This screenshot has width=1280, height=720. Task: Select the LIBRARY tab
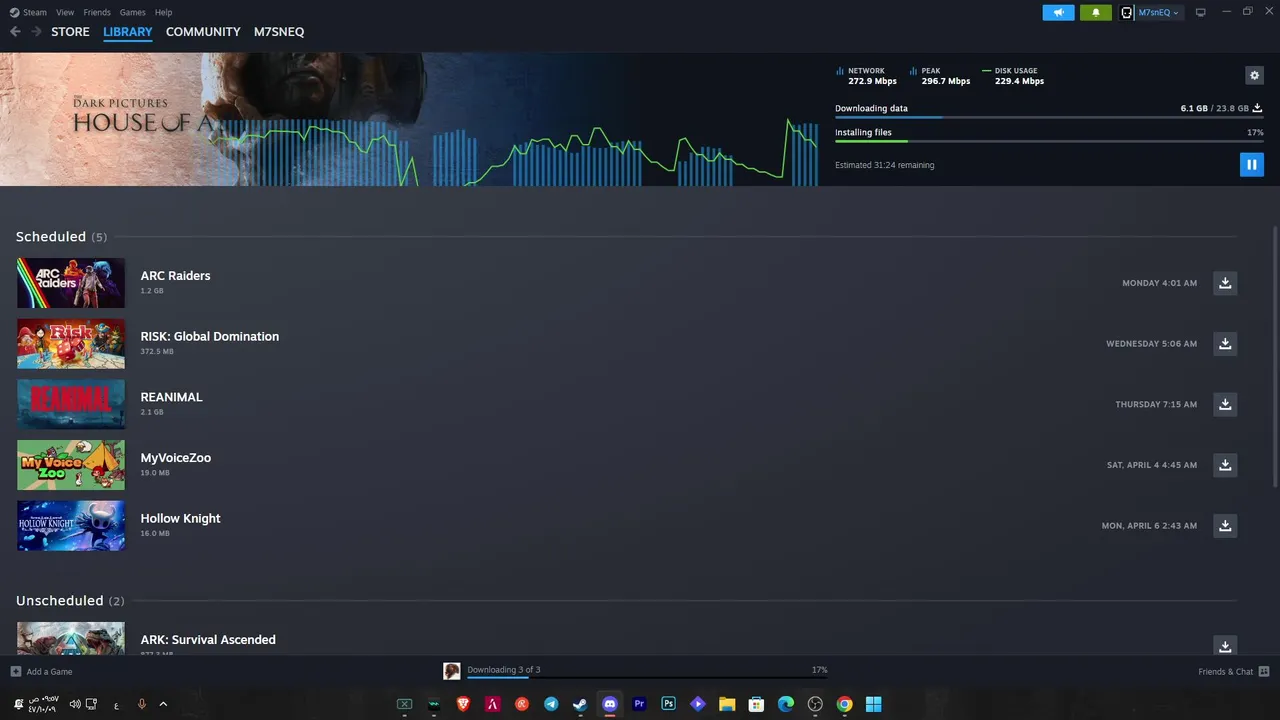tap(128, 32)
